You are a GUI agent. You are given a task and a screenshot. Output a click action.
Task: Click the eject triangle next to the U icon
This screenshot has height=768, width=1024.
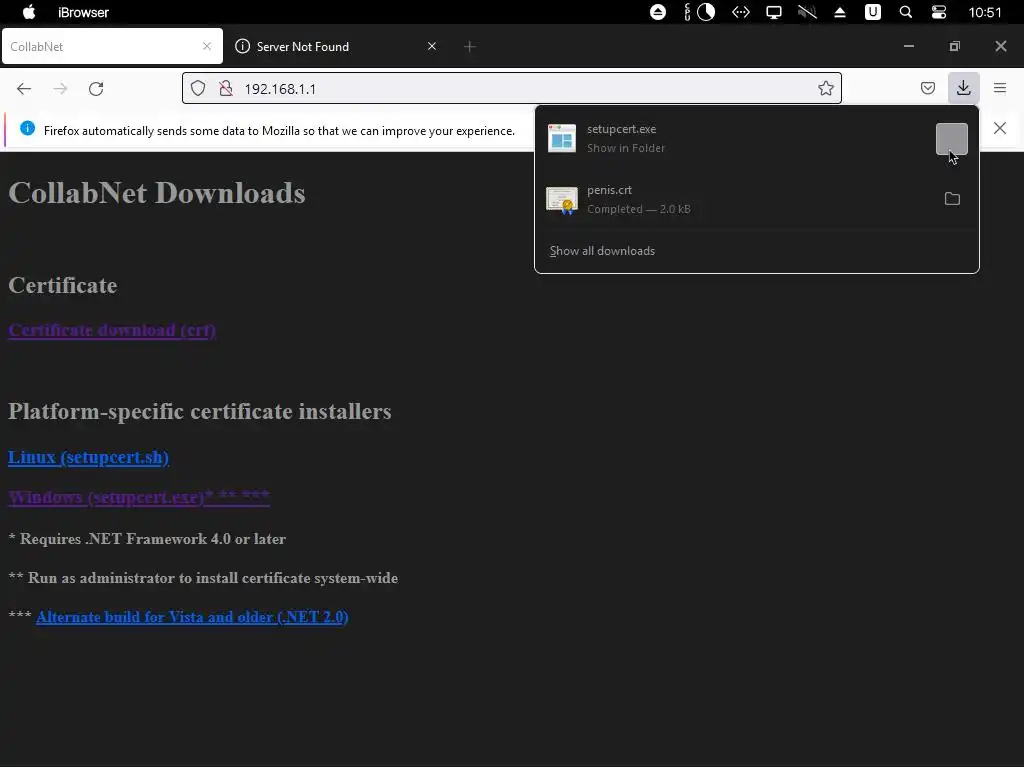[840, 12]
